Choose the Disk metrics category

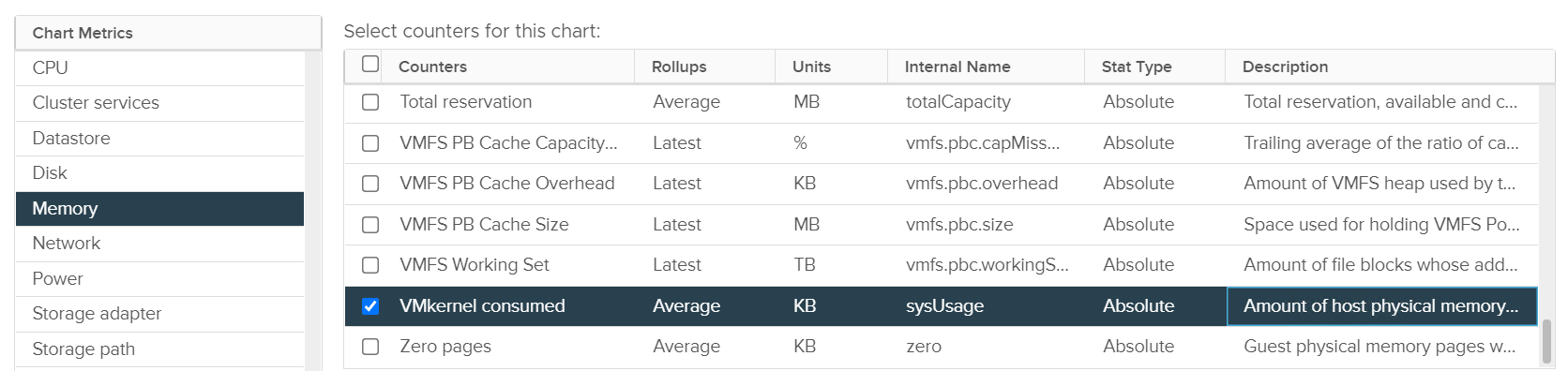click(159, 173)
